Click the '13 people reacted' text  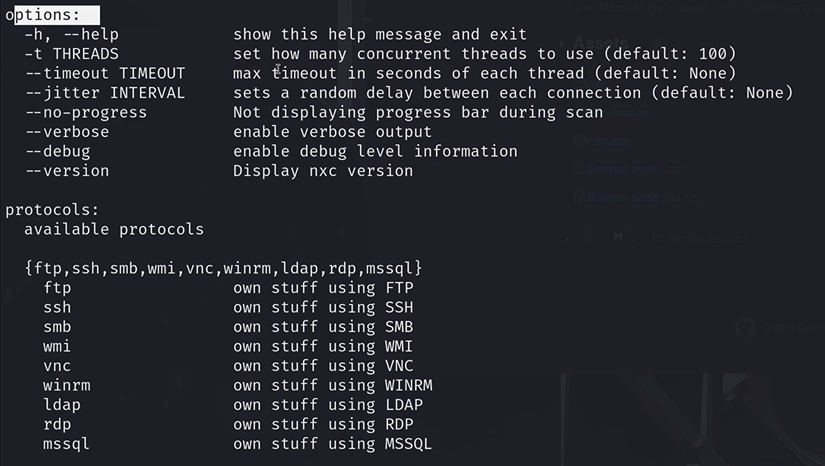point(698,238)
